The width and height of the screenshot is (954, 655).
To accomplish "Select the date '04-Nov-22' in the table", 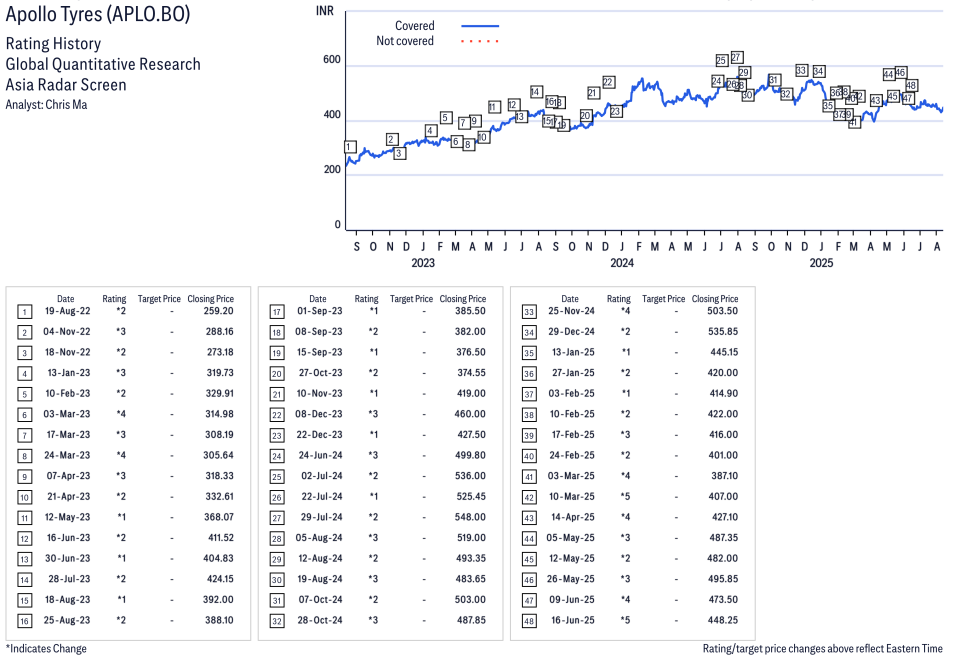I will pyautogui.click(x=66, y=331).
